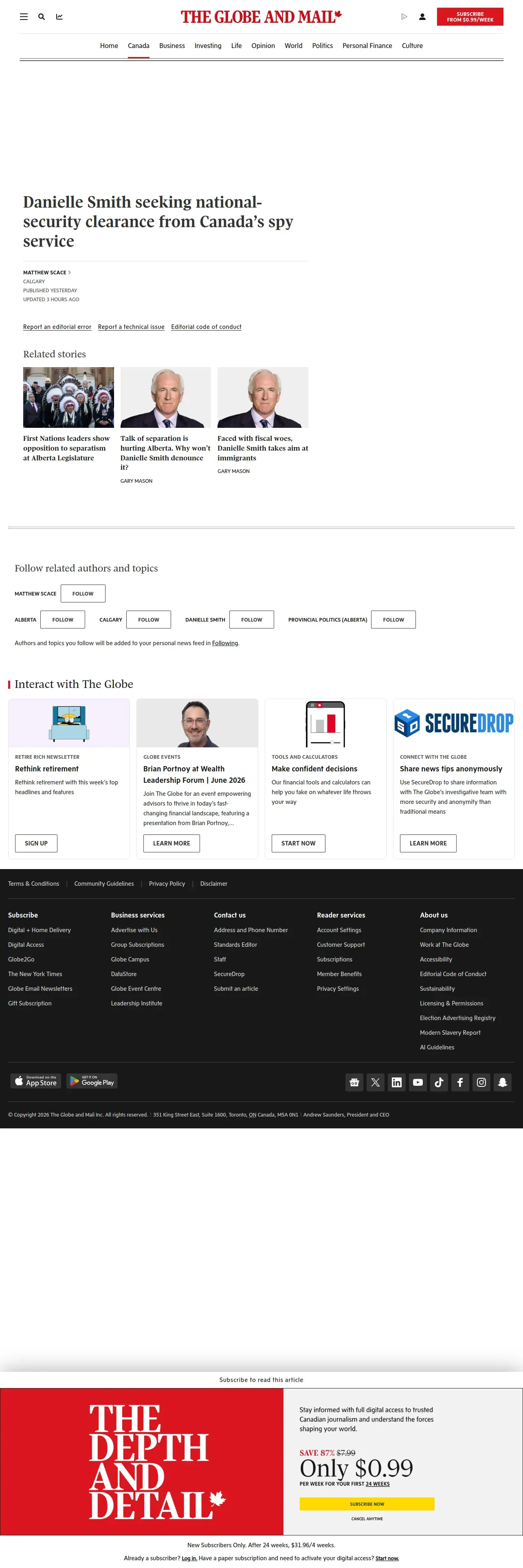Open the Brian Portnoy event photo
Viewport: 523px width, 1568px height.
[x=197, y=723]
